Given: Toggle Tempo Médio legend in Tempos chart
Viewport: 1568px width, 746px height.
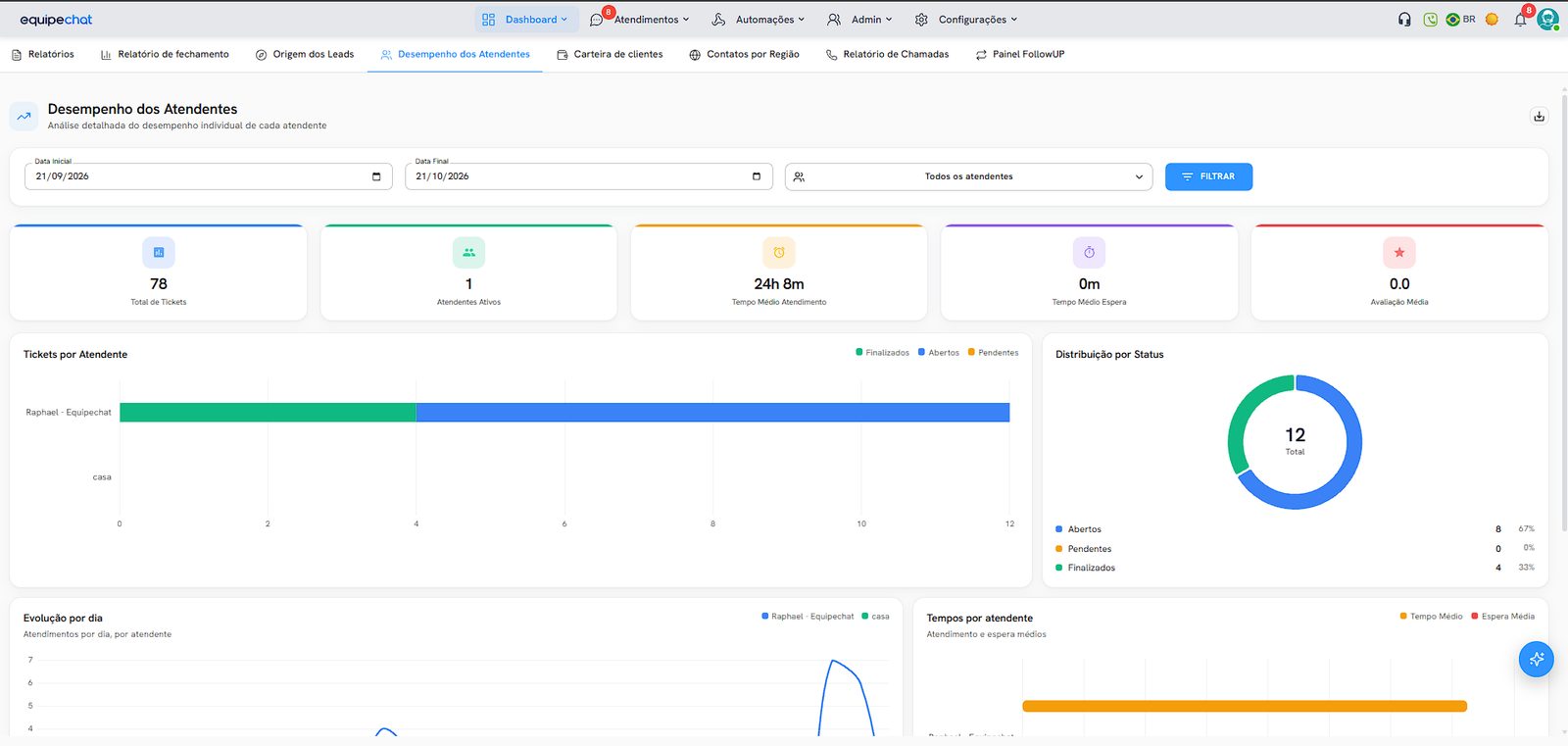Looking at the screenshot, I should coord(1431,617).
